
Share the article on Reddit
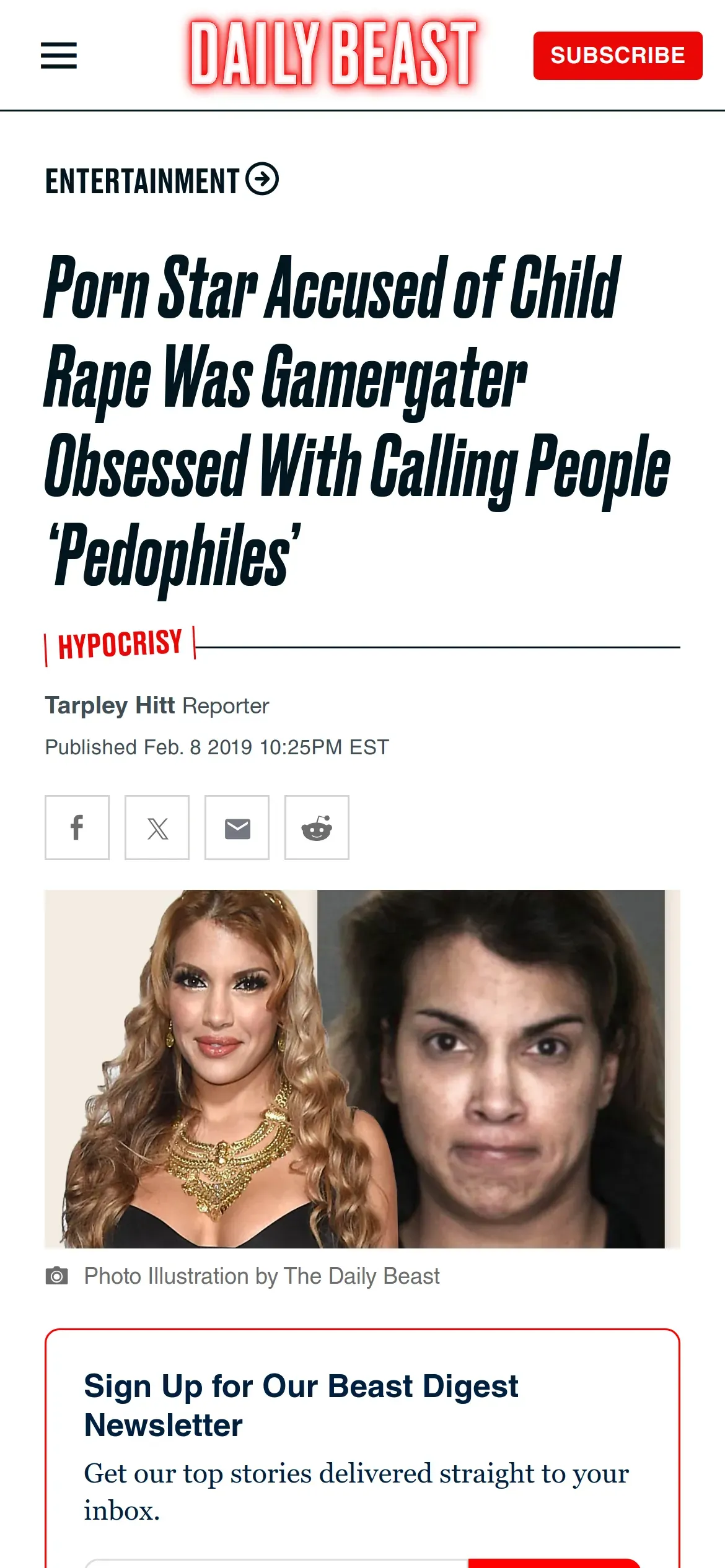[317, 827]
